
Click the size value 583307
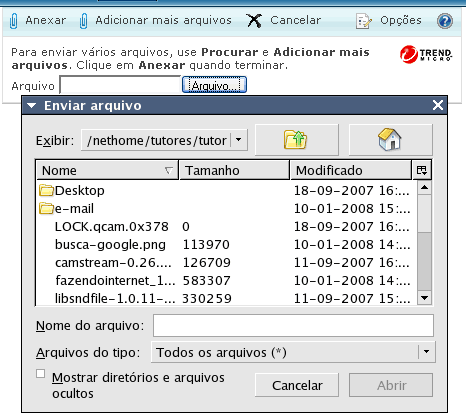click(x=206, y=281)
